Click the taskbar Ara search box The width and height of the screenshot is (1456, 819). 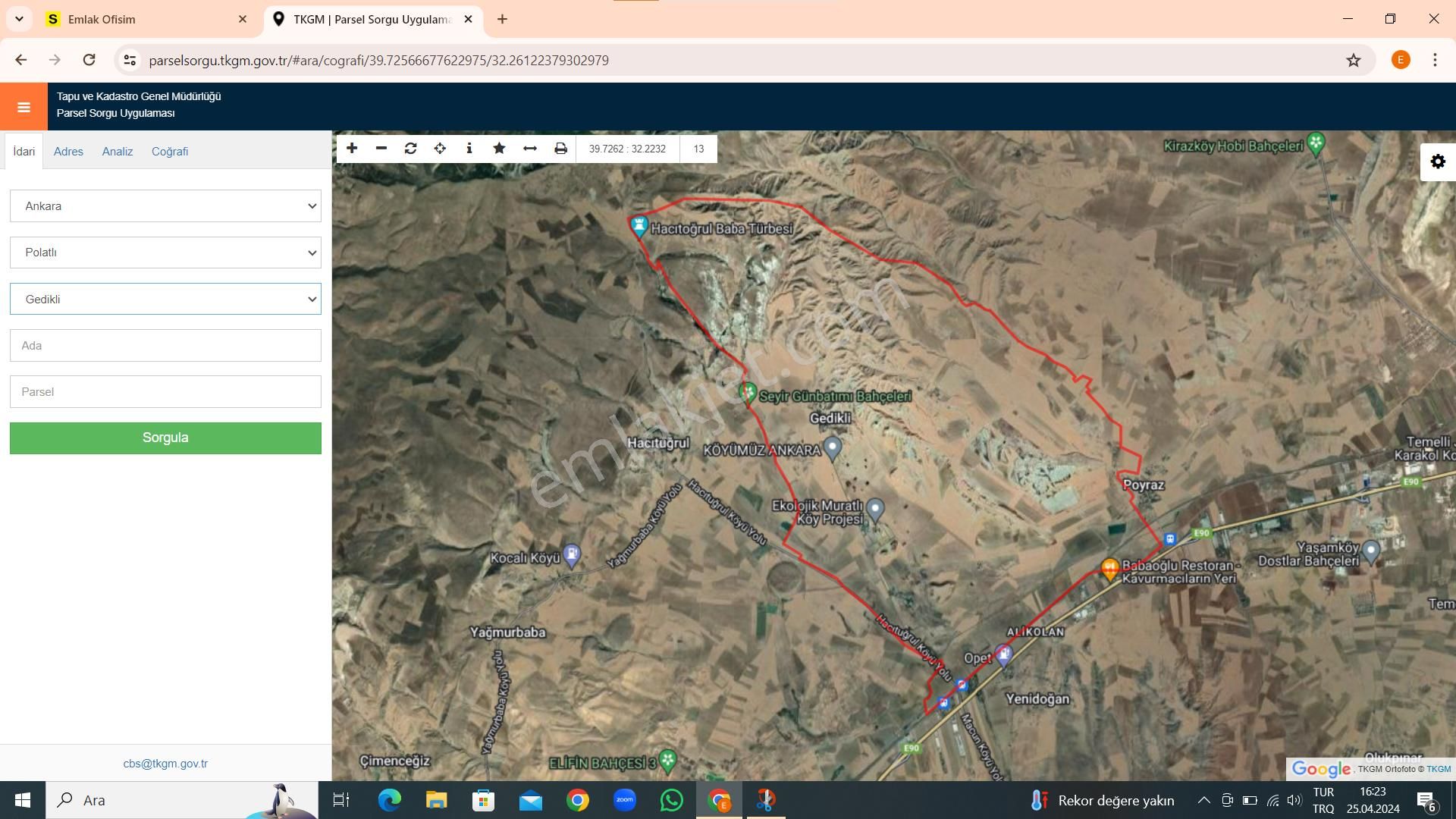click(182, 800)
